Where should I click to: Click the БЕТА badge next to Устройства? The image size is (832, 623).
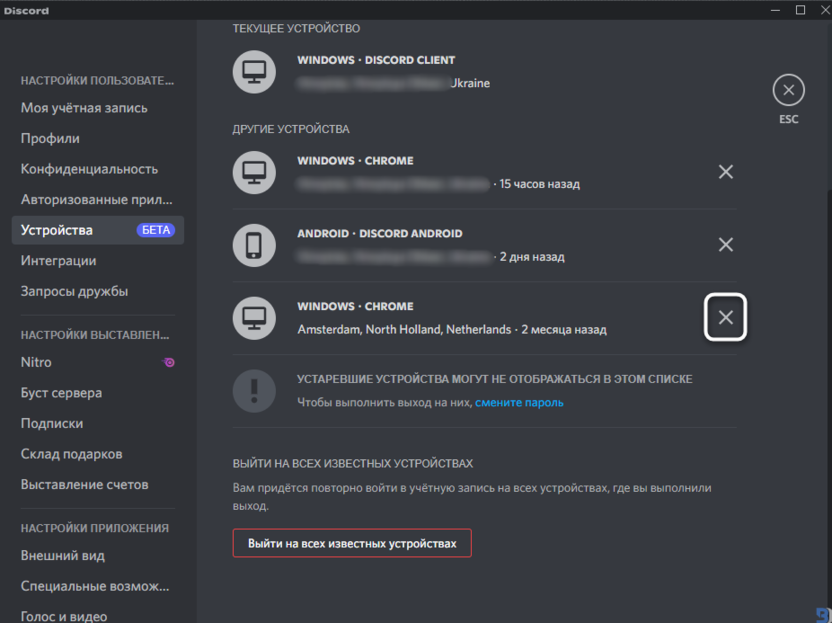(x=155, y=230)
